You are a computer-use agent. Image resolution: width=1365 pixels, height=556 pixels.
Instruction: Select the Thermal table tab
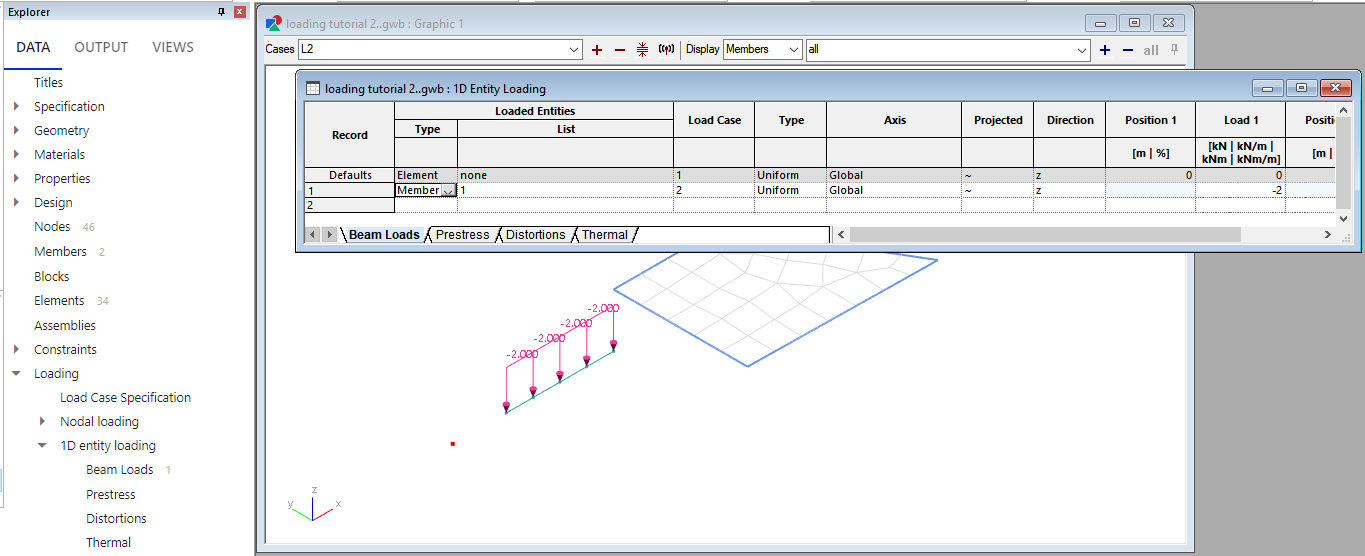click(605, 235)
